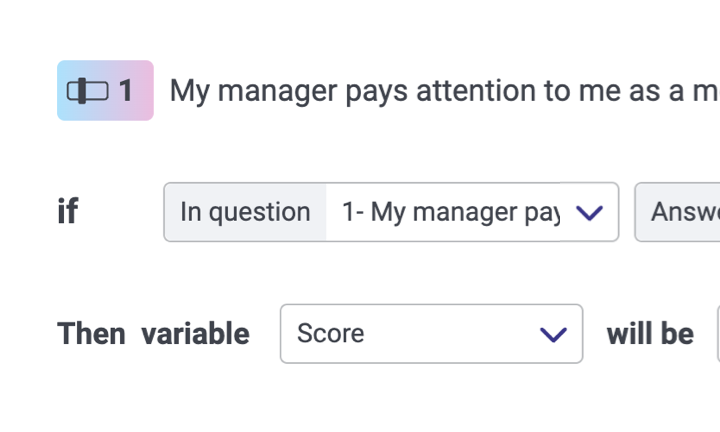Open the Answer condition dropdown
Screen dimensions: 720x432
pos(682,212)
